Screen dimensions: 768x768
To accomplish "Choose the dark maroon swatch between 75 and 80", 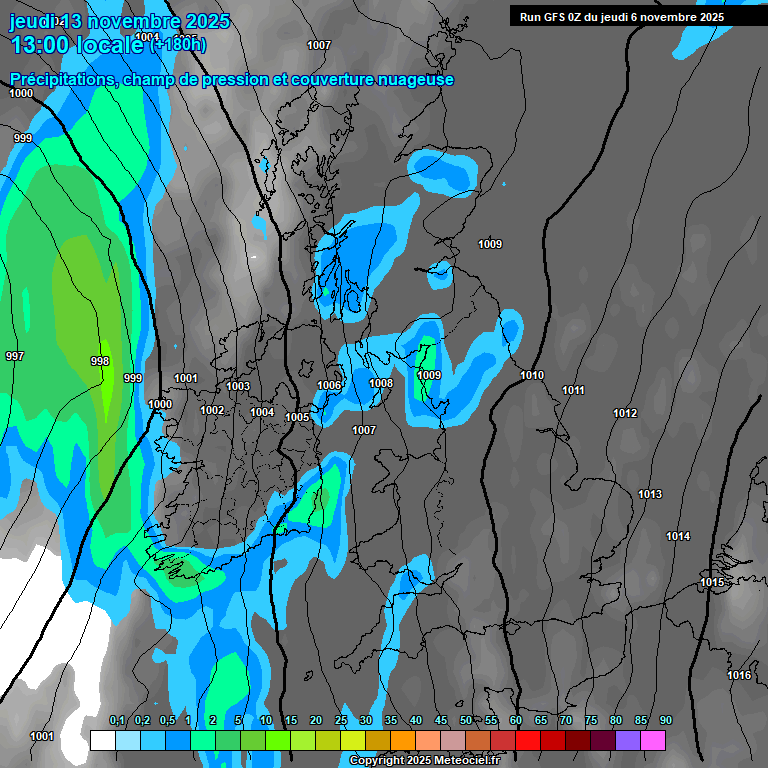I will coord(603,740).
